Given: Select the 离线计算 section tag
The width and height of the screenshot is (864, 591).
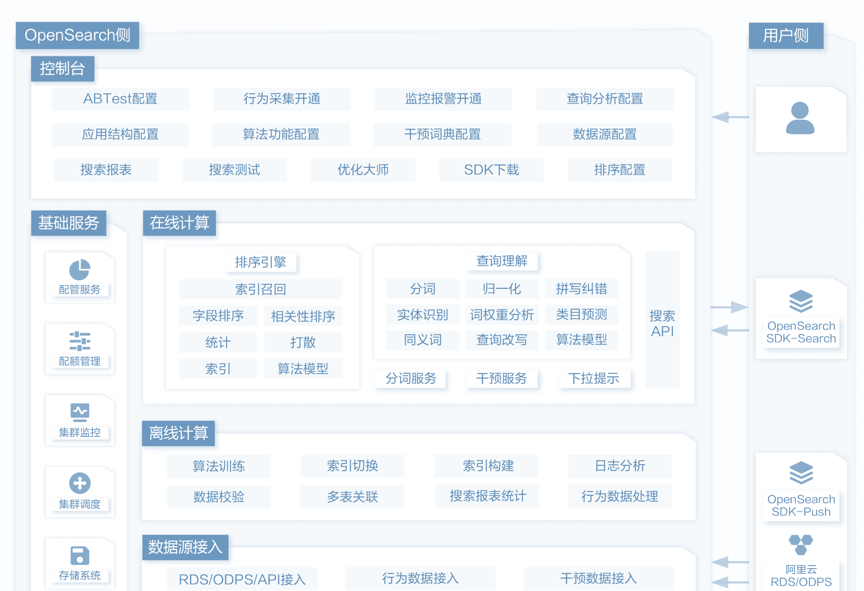Looking at the screenshot, I should pyautogui.click(x=179, y=433).
